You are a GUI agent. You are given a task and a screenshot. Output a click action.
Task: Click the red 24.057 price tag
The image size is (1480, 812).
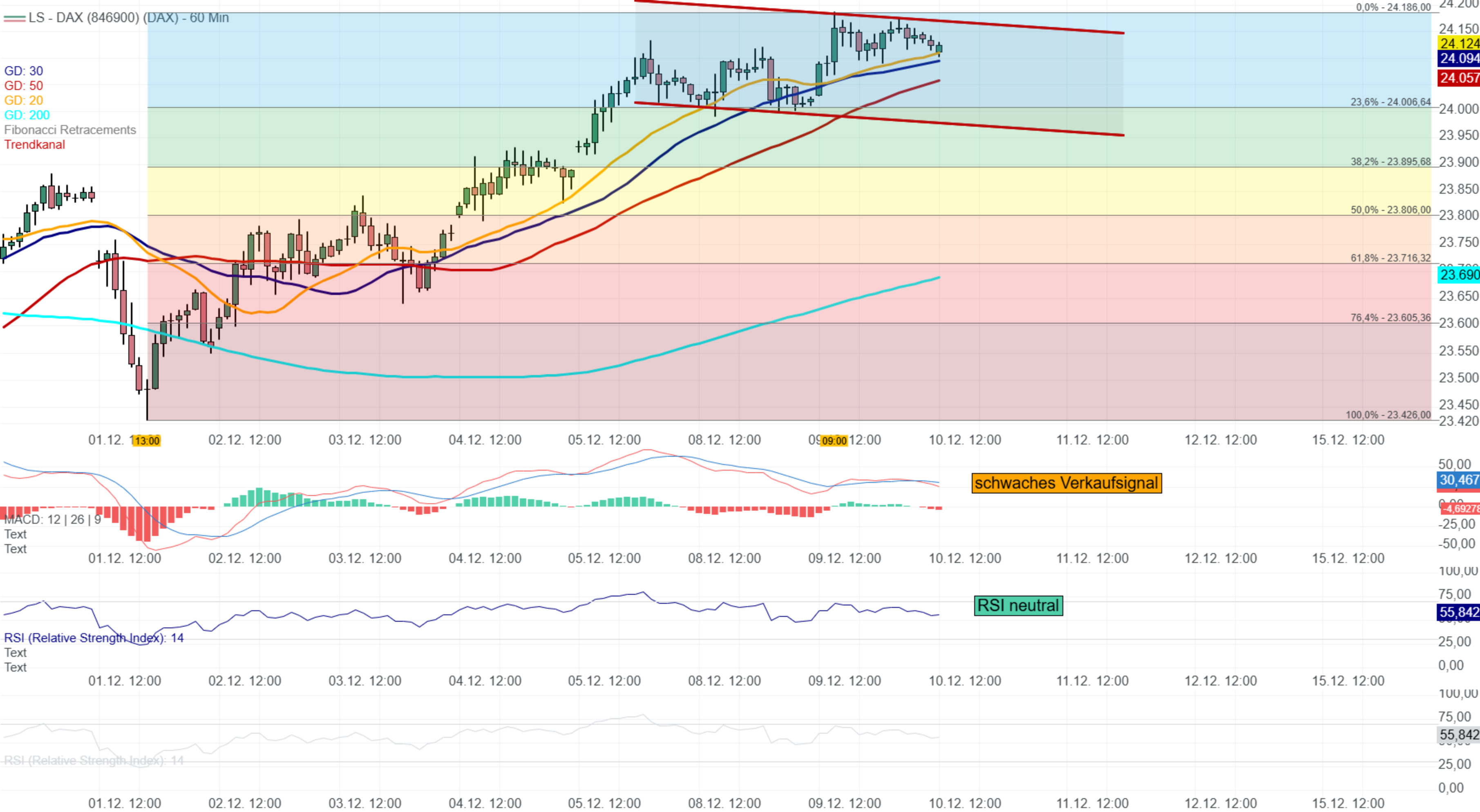click(x=1458, y=78)
